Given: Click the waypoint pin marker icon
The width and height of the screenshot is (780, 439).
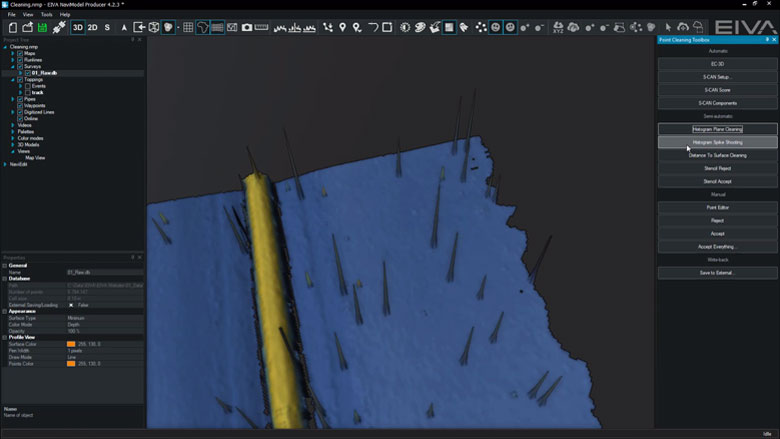Looking at the screenshot, I should [343, 27].
